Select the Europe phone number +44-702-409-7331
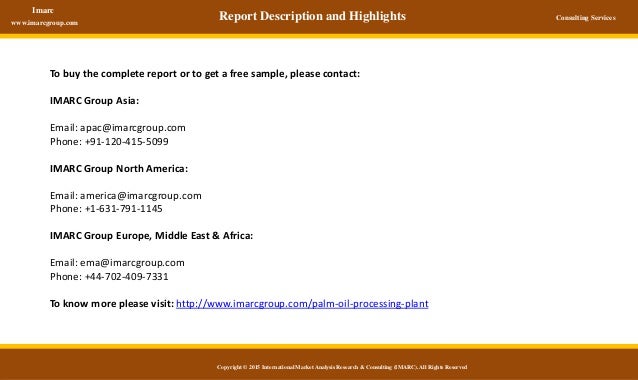Screen dimensions: 638x380 (127, 277)
